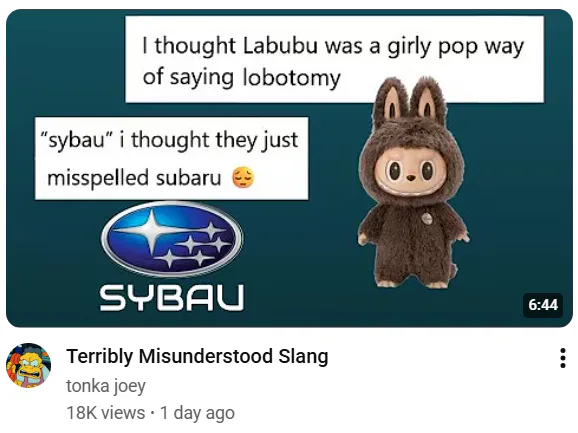
Task: Click the large star in Subaru logo
Action: coord(154,229)
